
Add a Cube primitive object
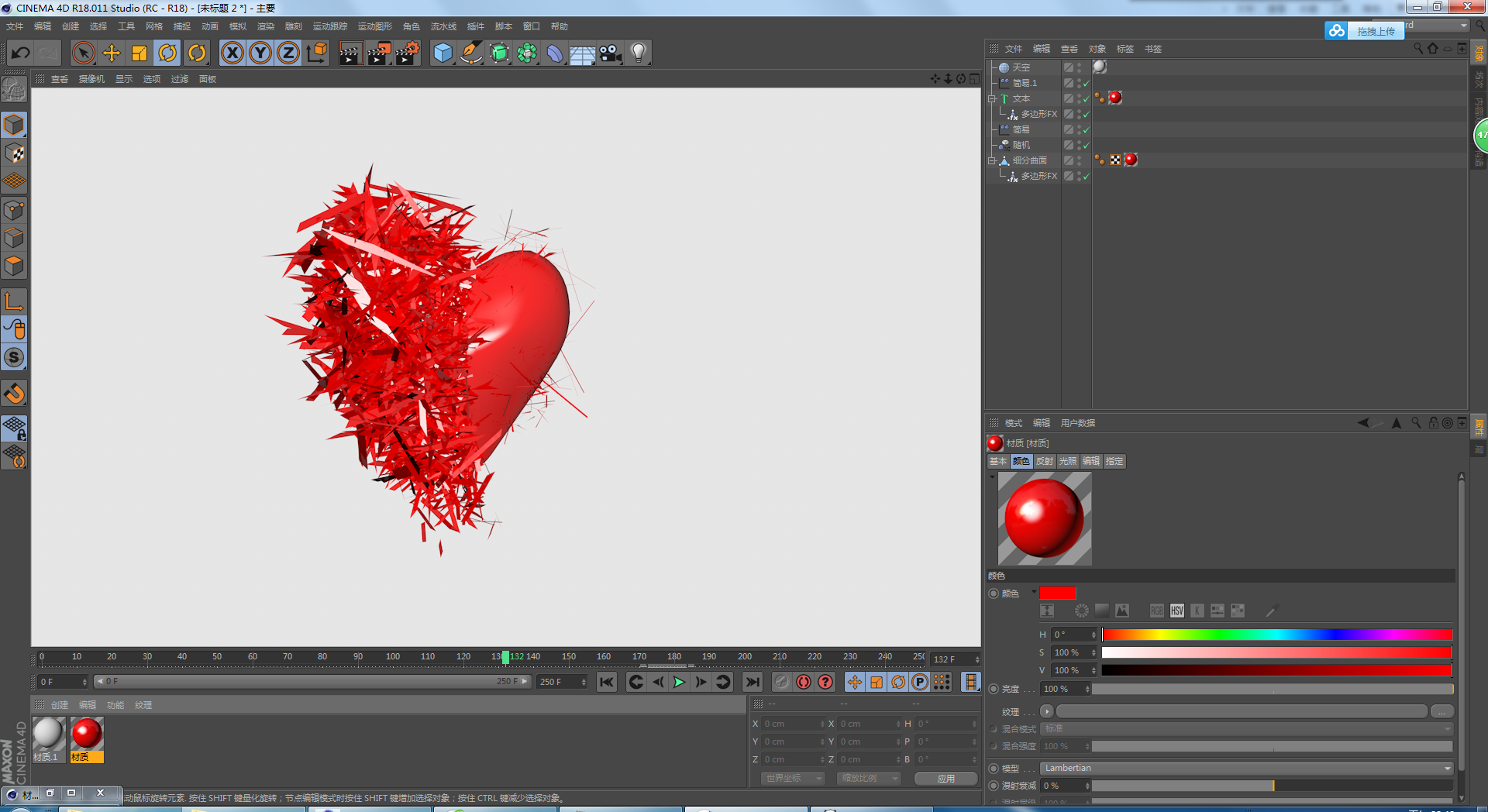pos(443,53)
